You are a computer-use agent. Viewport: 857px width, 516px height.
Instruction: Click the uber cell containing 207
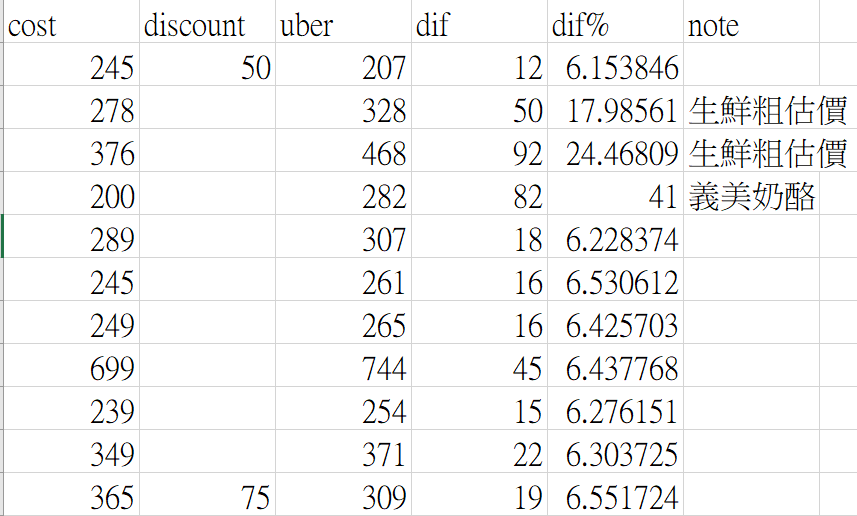click(x=343, y=68)
